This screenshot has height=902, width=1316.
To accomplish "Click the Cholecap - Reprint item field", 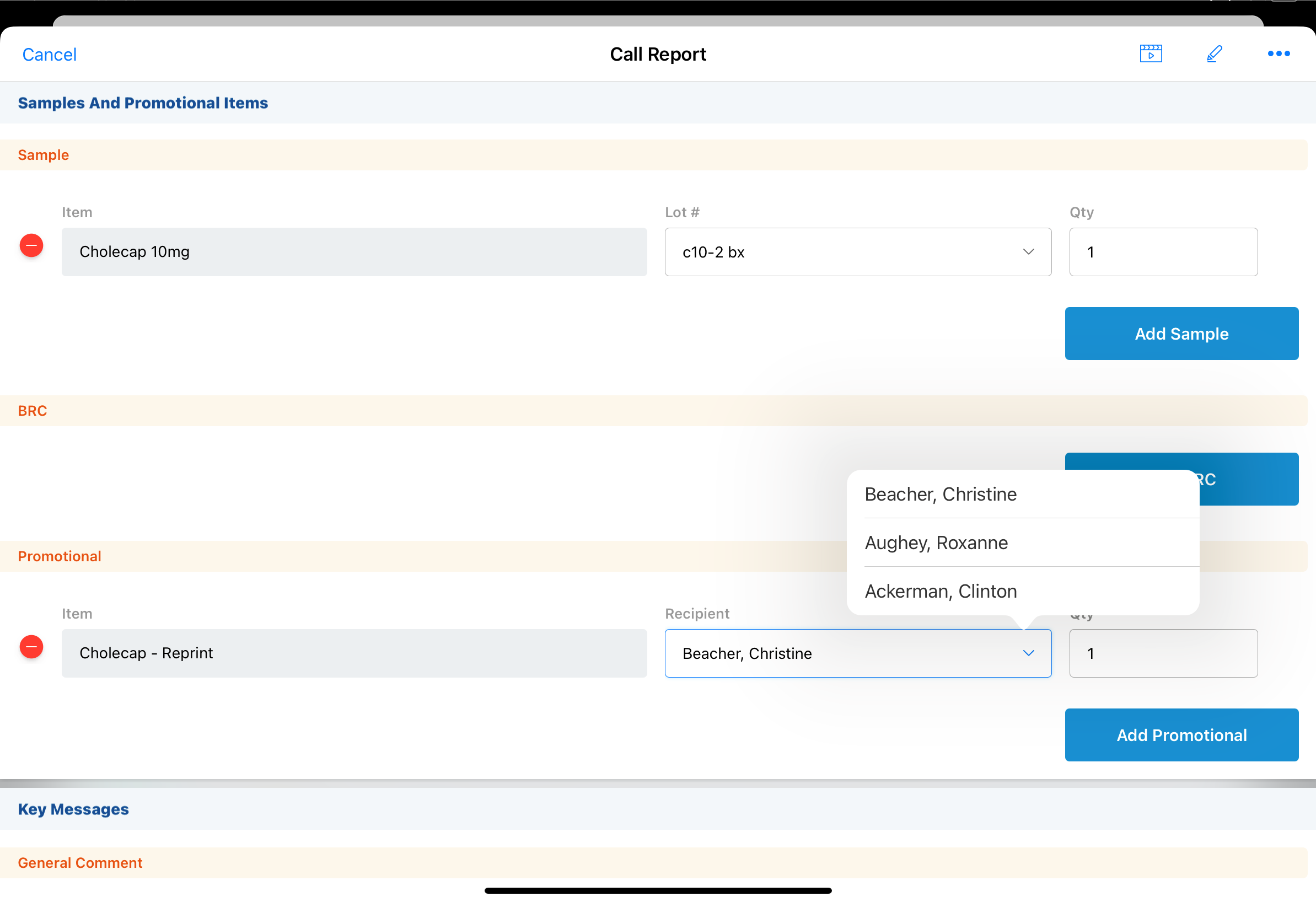I will 354,653.
